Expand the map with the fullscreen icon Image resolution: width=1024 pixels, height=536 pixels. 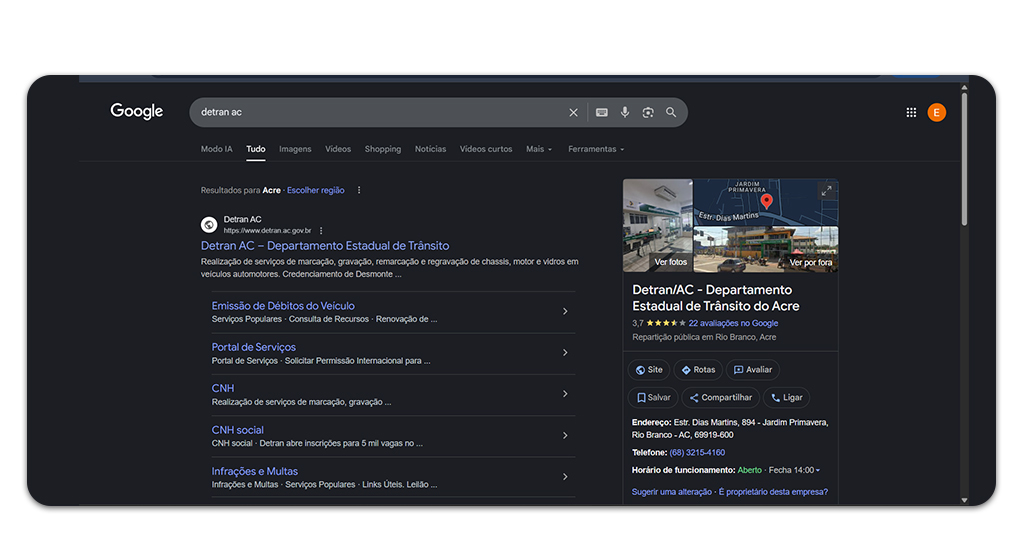826,191
